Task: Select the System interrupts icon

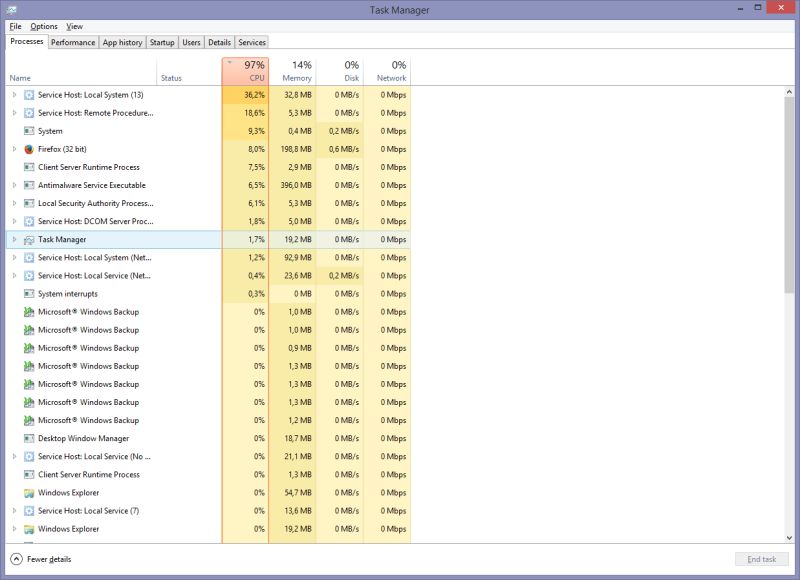Action: tap(27, 294)
